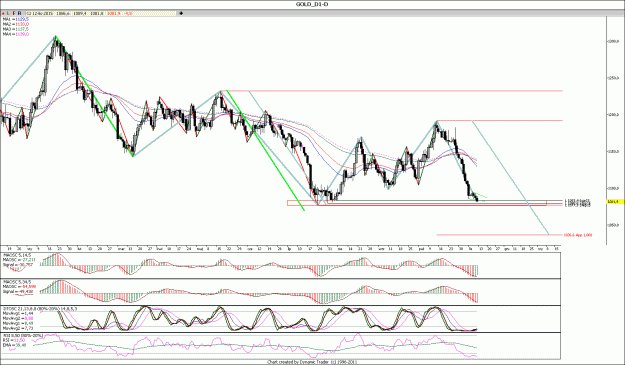Click the RSI 8,50 indicator title

click(x=23, y=336)
